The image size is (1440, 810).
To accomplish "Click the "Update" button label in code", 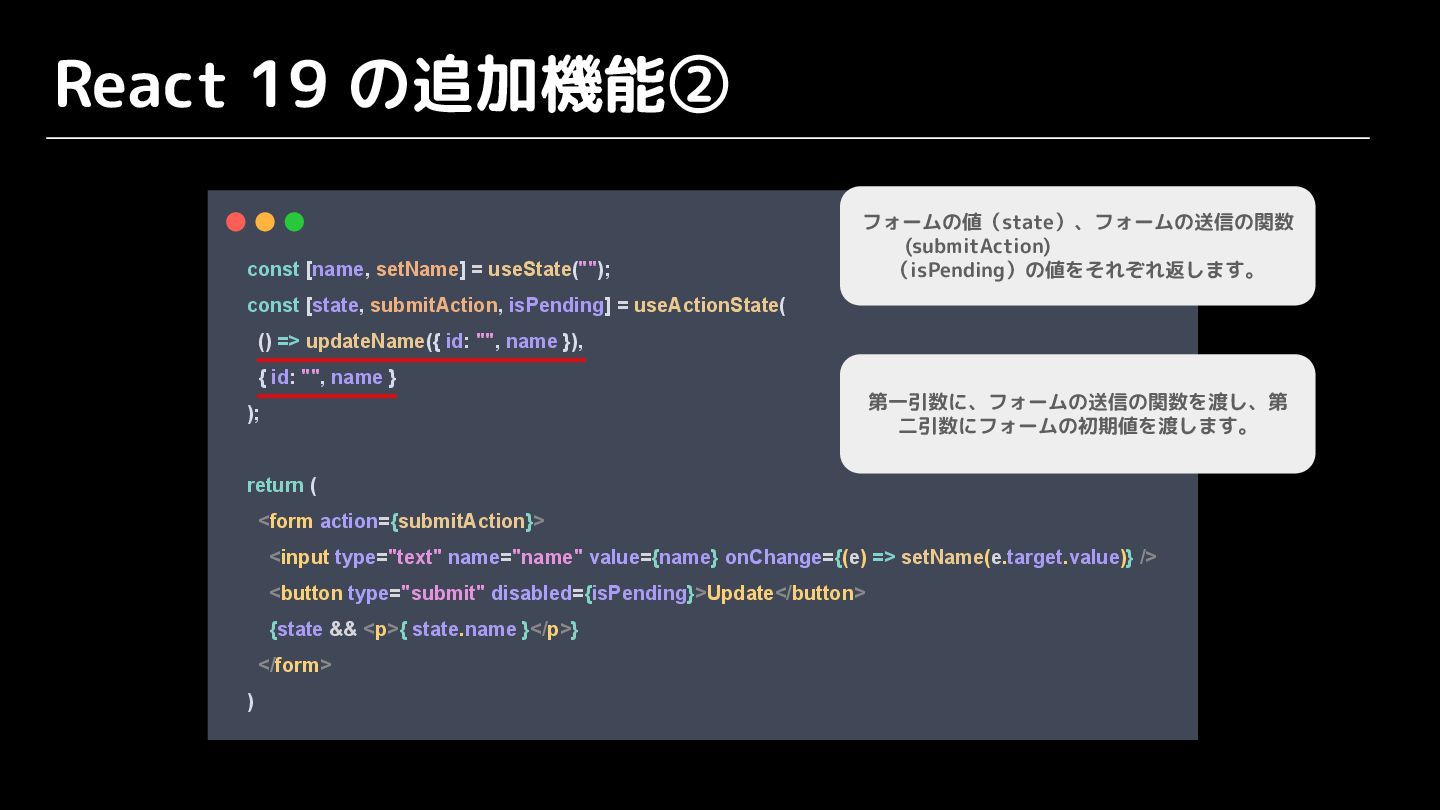I will point(740,593).
